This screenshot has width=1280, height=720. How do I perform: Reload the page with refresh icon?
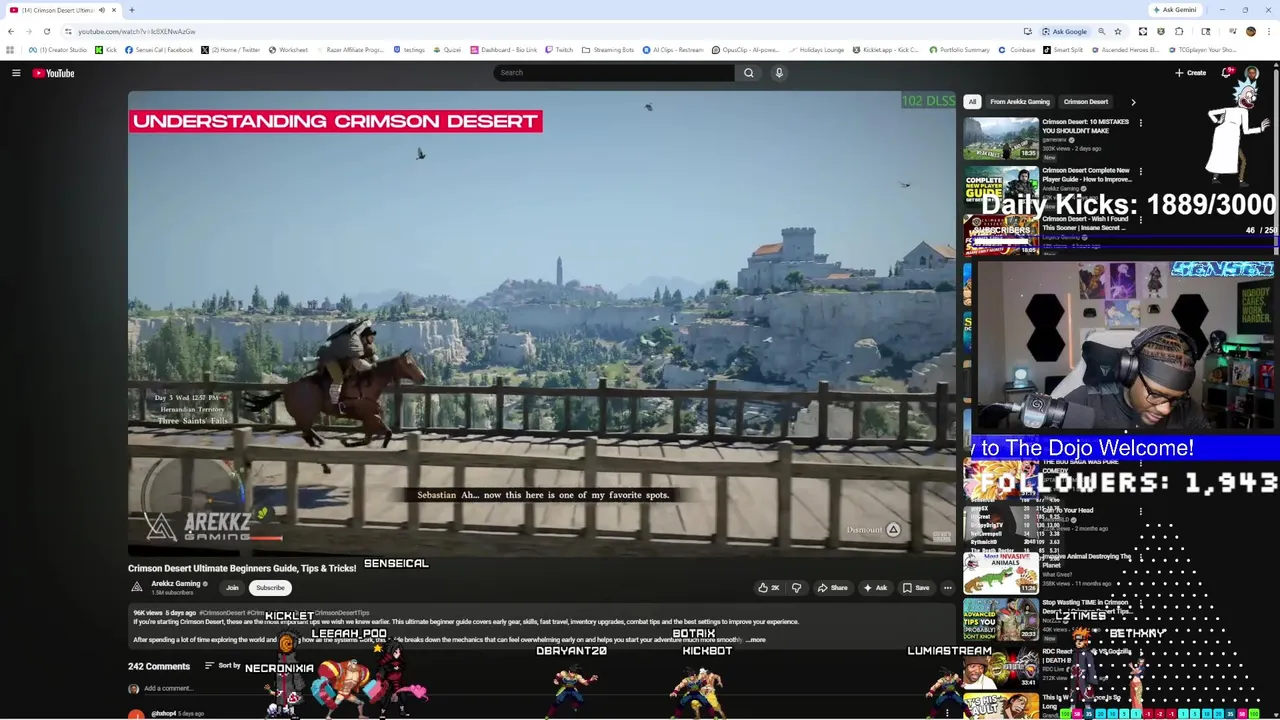(x=46, y=31)
